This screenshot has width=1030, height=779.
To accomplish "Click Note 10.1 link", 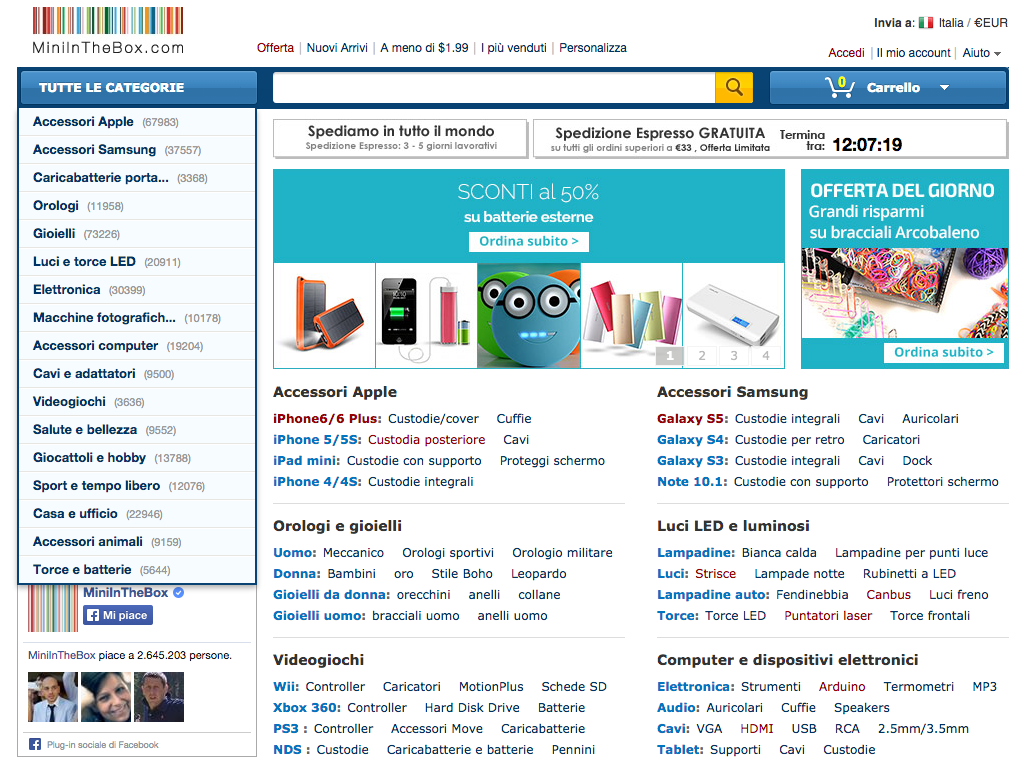I will click(692, 482).
